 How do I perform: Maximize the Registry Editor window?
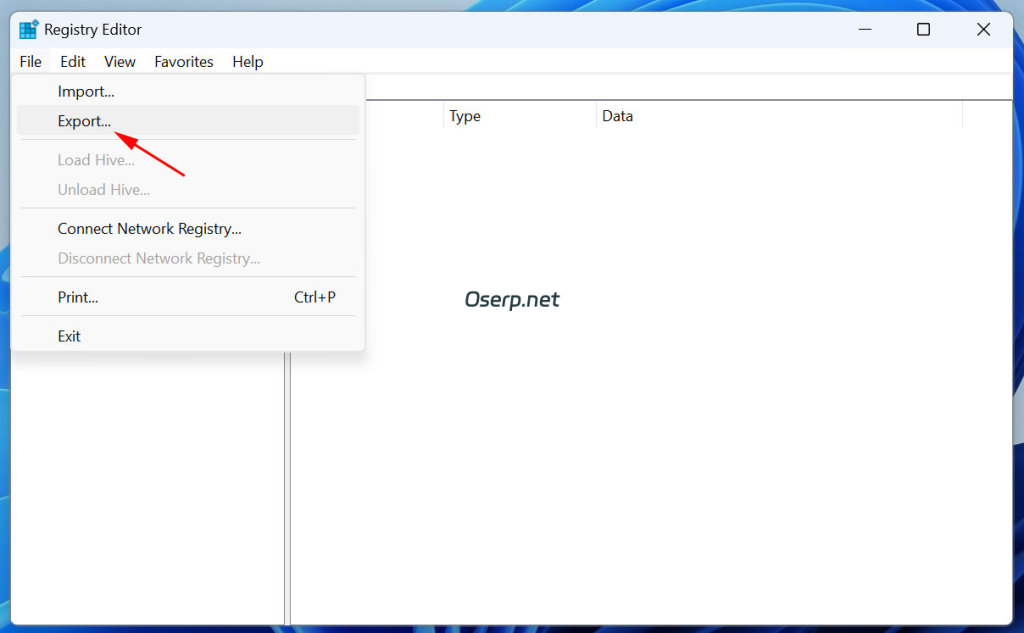coord(922,29)
